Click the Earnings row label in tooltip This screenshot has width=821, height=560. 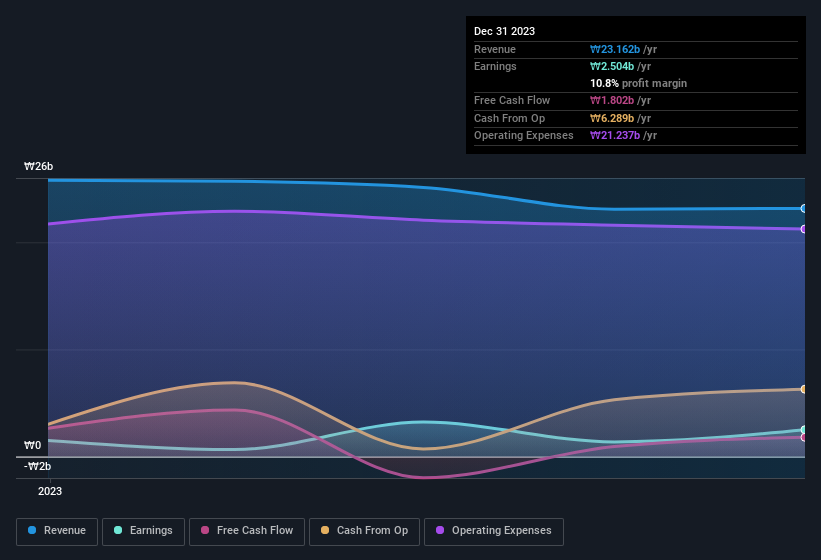tap(495, 66)
